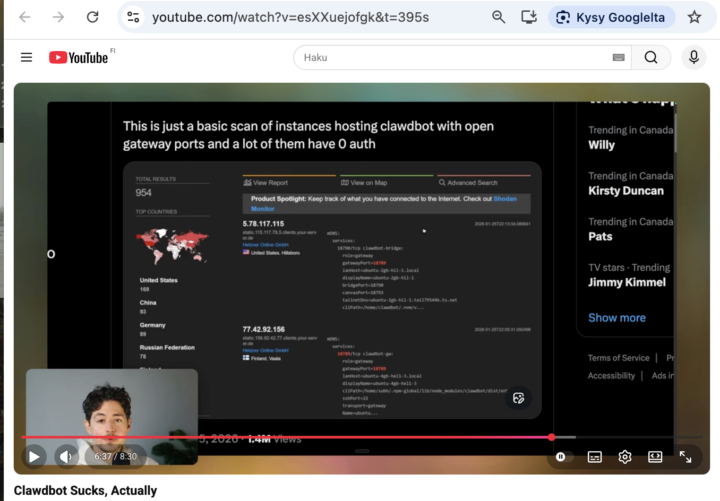This screenshot has height=501, width=720.
Task: Open the YouTube hamburger guide menu
Action: [27, 57]
